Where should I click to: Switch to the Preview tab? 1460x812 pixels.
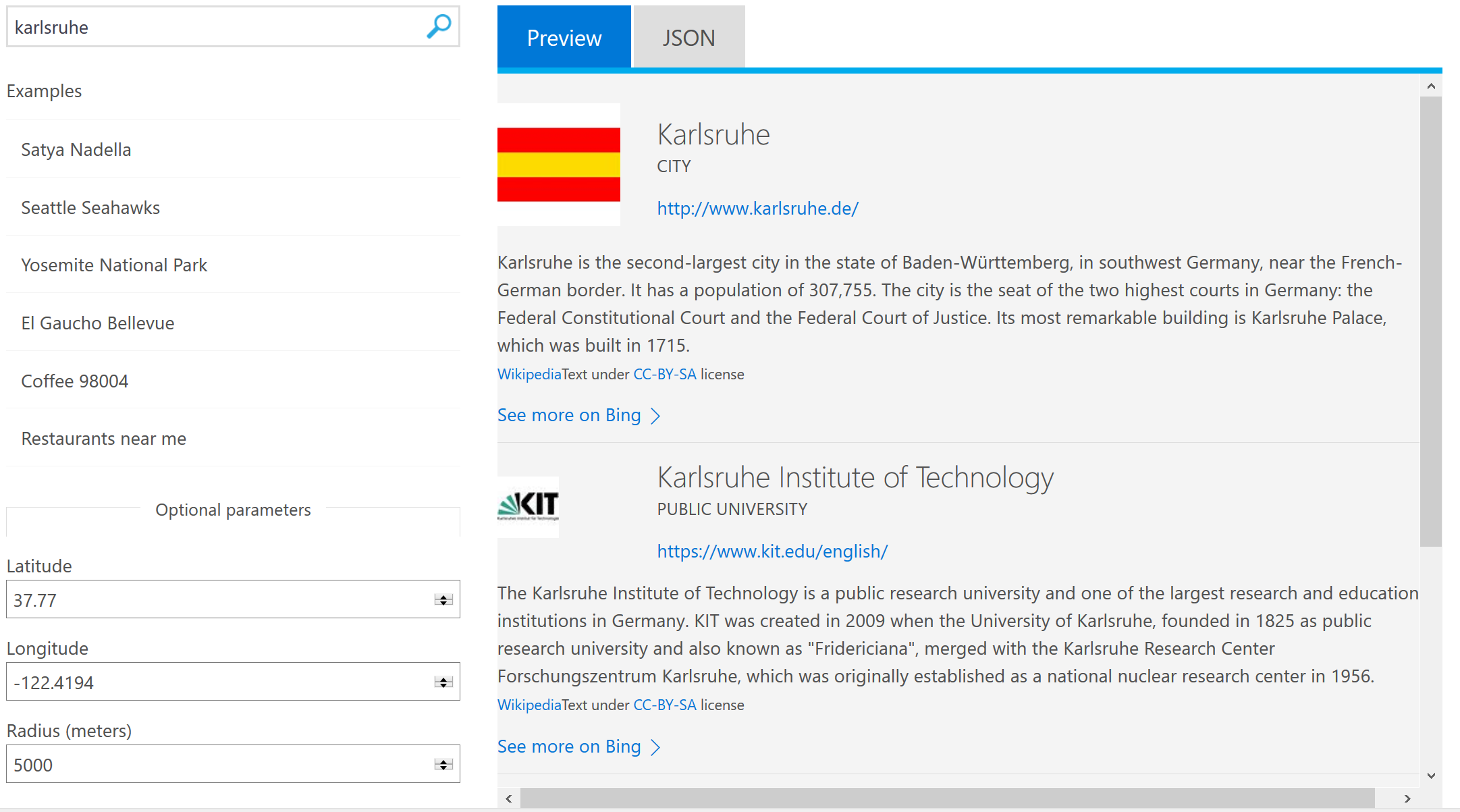coord(564,38)
